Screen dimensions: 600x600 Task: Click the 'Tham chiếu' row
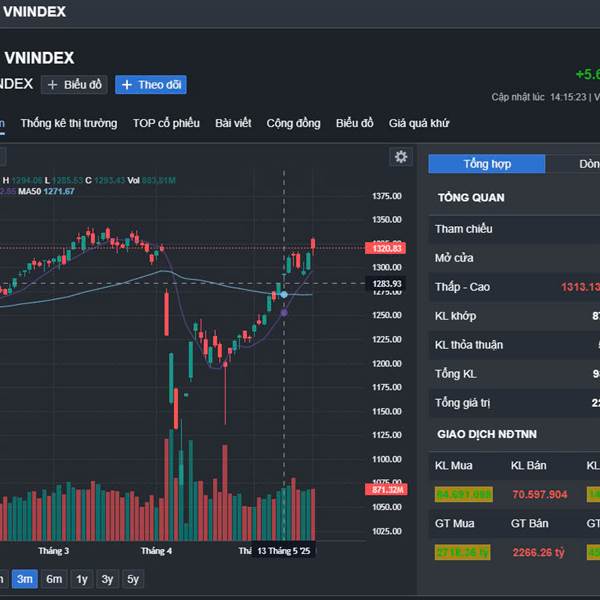[514, 229]
